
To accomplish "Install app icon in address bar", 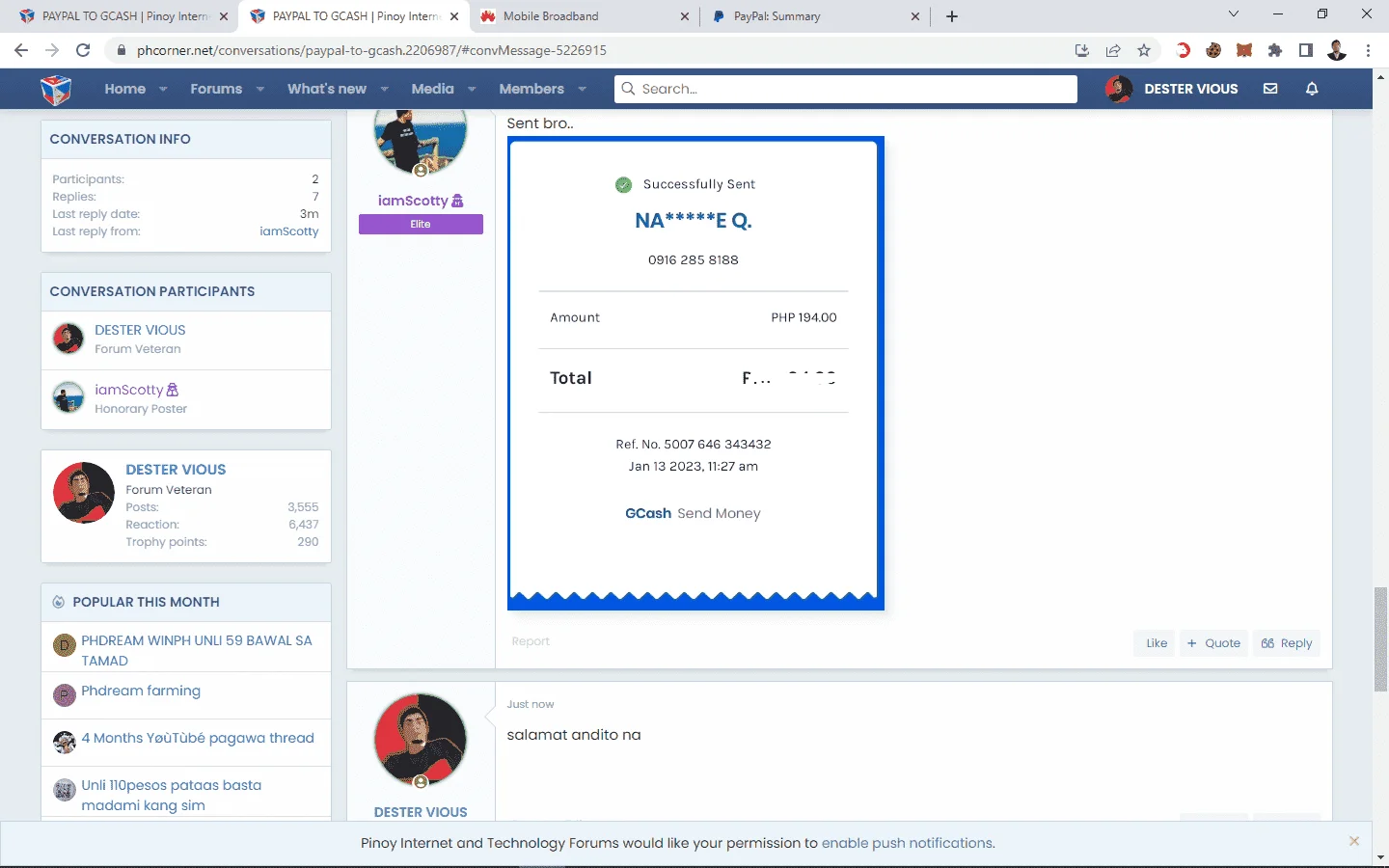I will coord(1082,50).
